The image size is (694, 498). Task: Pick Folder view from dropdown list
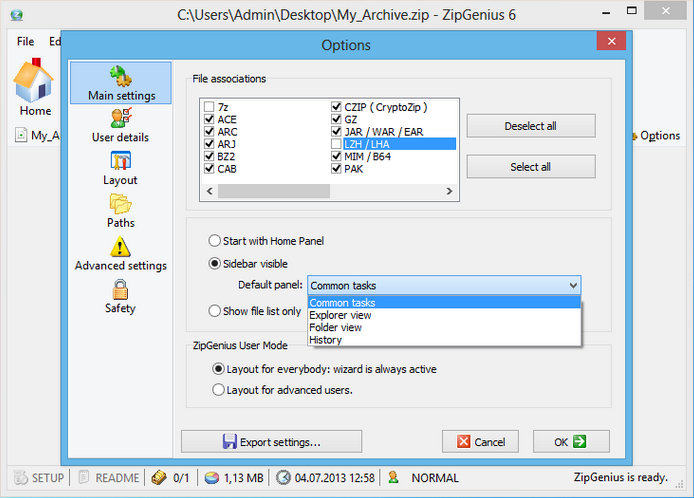444,328
